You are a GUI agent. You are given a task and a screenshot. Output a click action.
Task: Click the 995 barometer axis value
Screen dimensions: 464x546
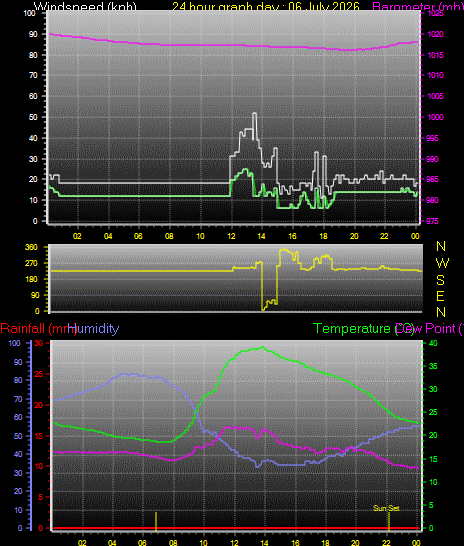pos(433,138)
